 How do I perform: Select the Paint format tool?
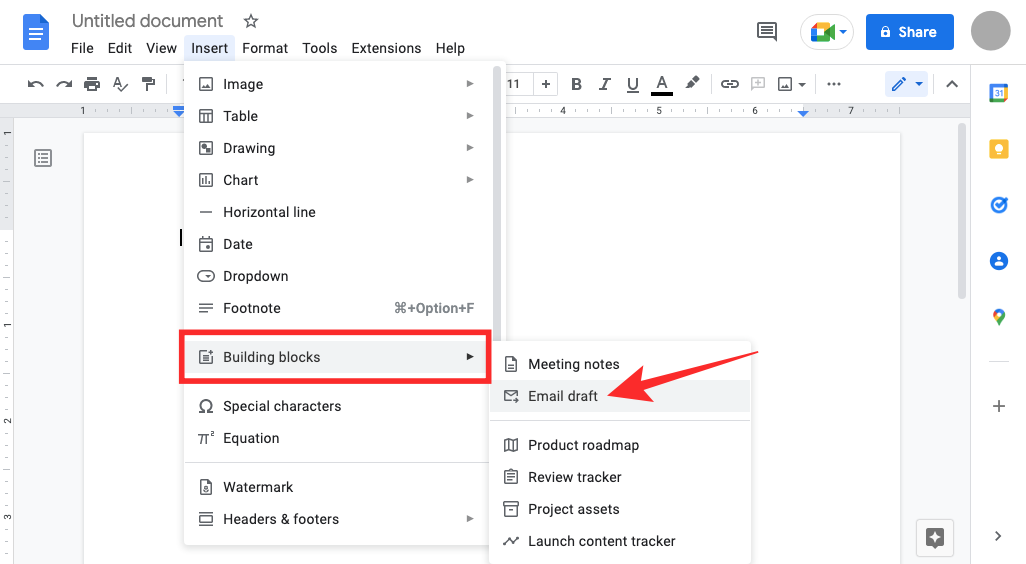point(149,84)
